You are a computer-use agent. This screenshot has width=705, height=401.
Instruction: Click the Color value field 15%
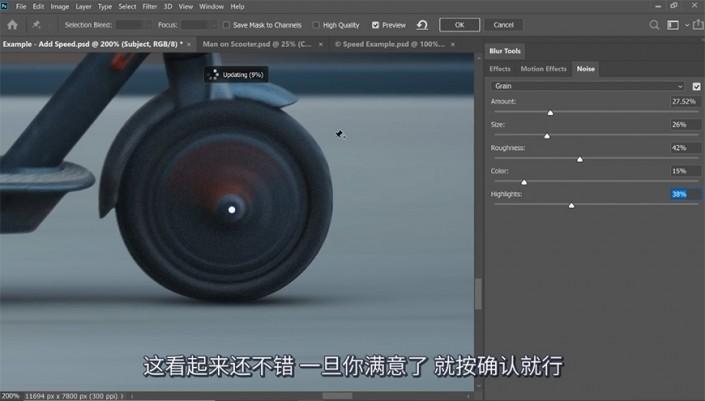685,171
